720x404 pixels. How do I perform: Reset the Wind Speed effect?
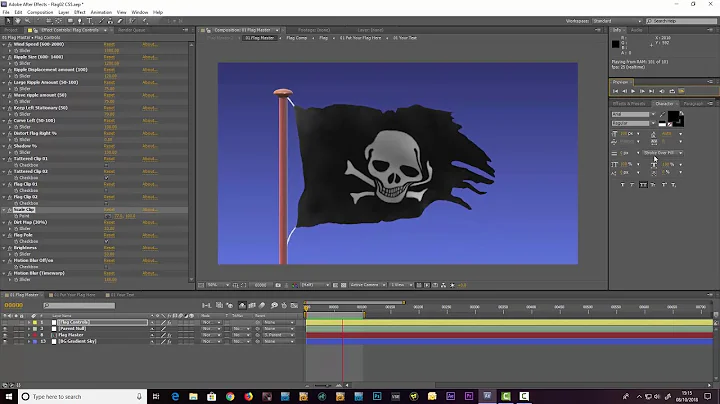[x=109, y=45]
